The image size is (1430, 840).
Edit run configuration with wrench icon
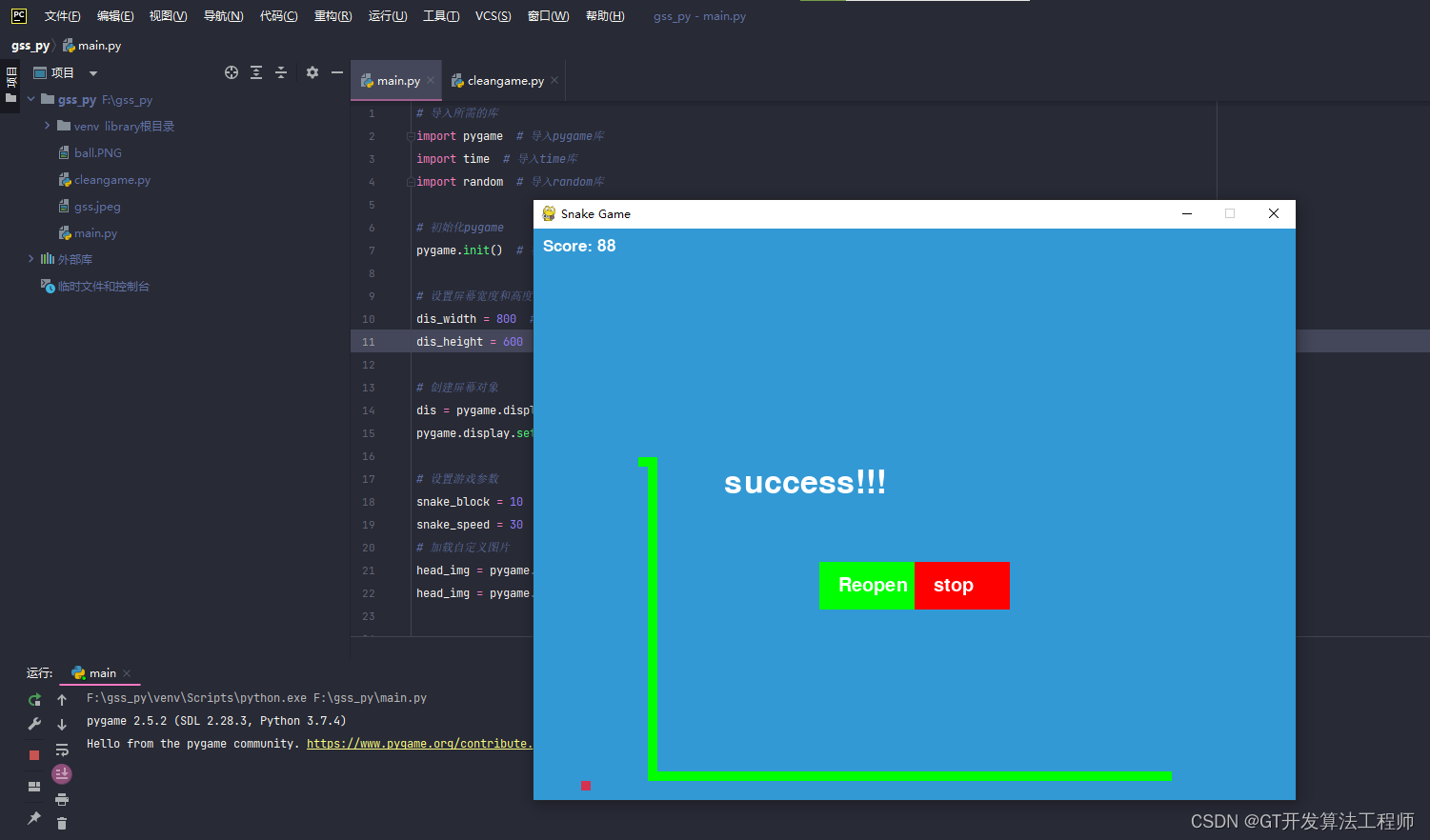coord(33,724)
